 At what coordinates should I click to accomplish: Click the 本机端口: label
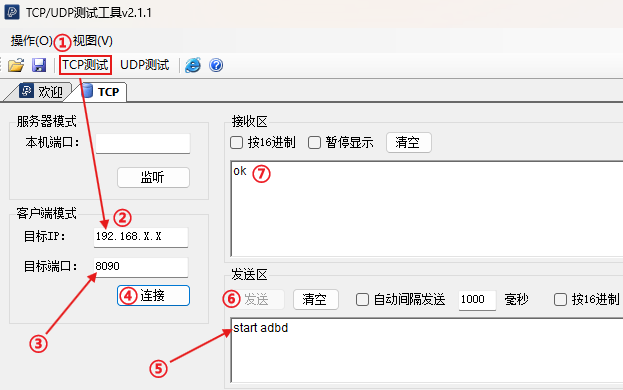click(52, 142)
